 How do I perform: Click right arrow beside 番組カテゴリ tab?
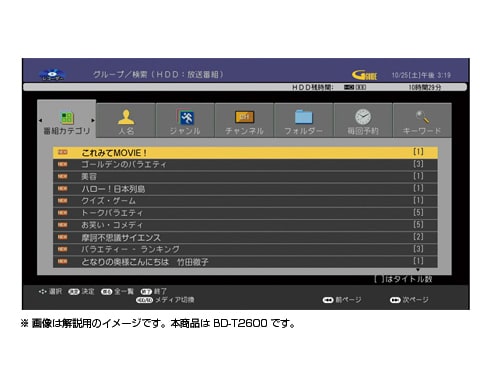coord(93,120)
